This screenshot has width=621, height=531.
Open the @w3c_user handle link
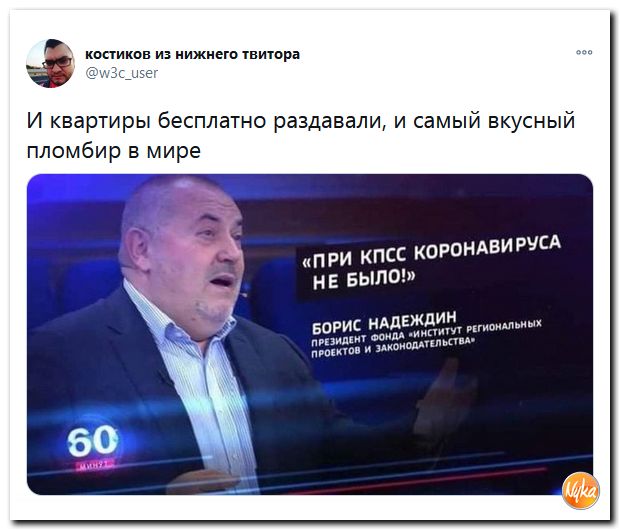tap(122, 73)
